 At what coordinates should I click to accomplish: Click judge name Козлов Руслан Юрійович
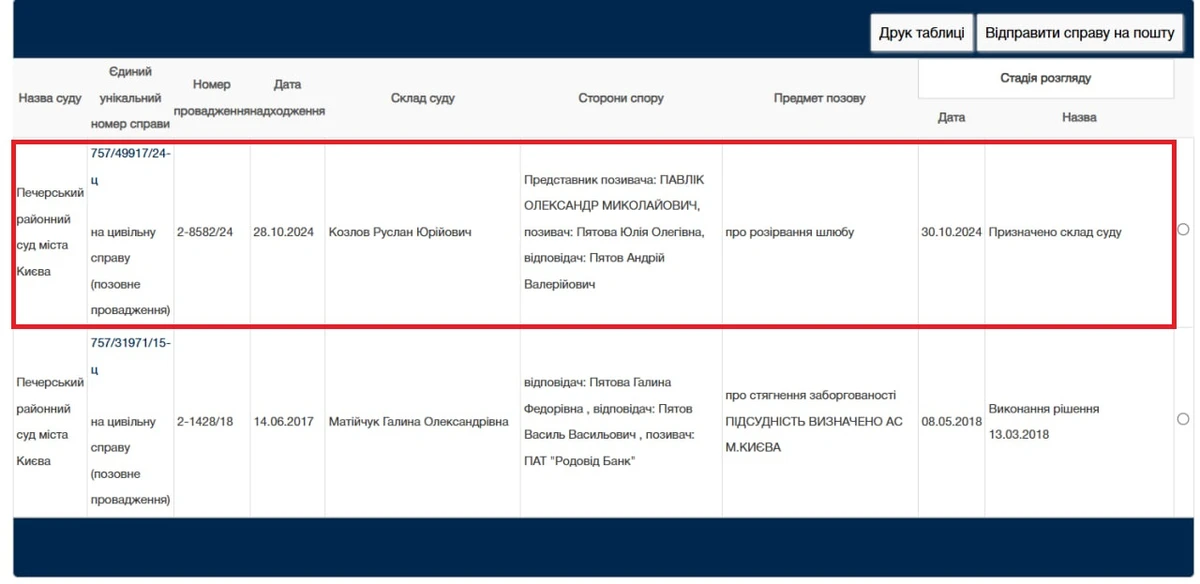click(x=400, y=232)
